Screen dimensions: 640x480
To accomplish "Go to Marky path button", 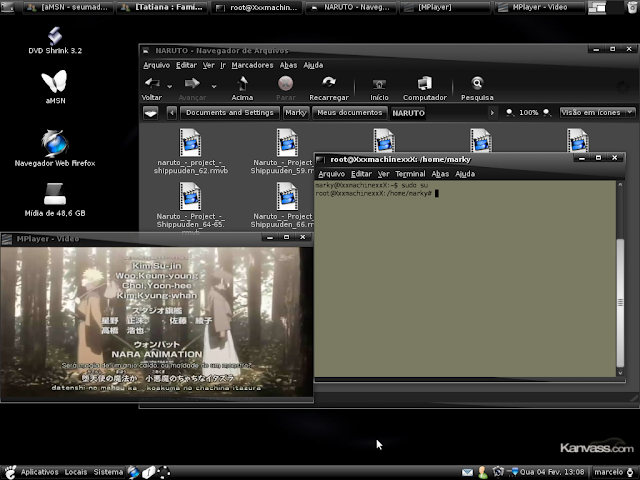I will pyautogui.click(x=296, y=113).
